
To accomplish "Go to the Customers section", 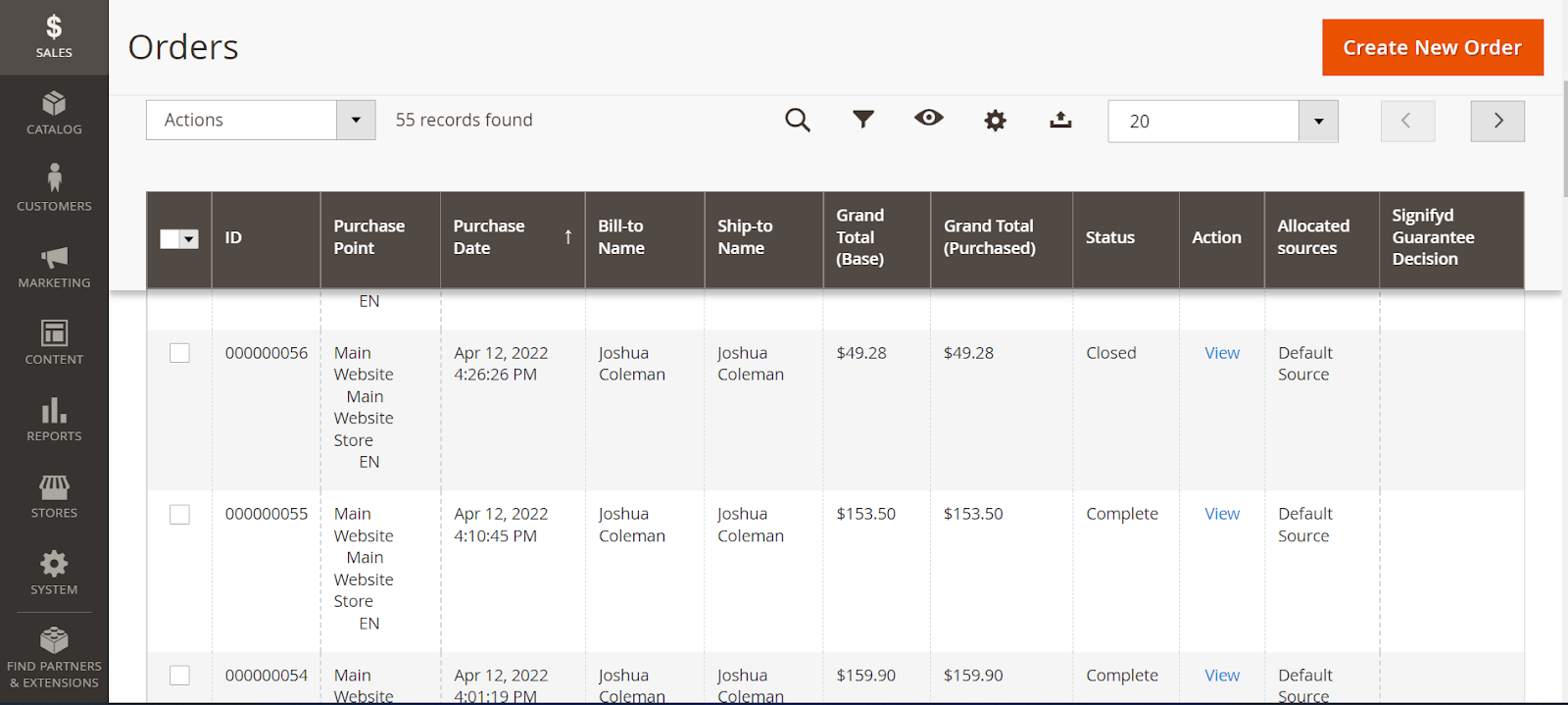I will 54,189.
